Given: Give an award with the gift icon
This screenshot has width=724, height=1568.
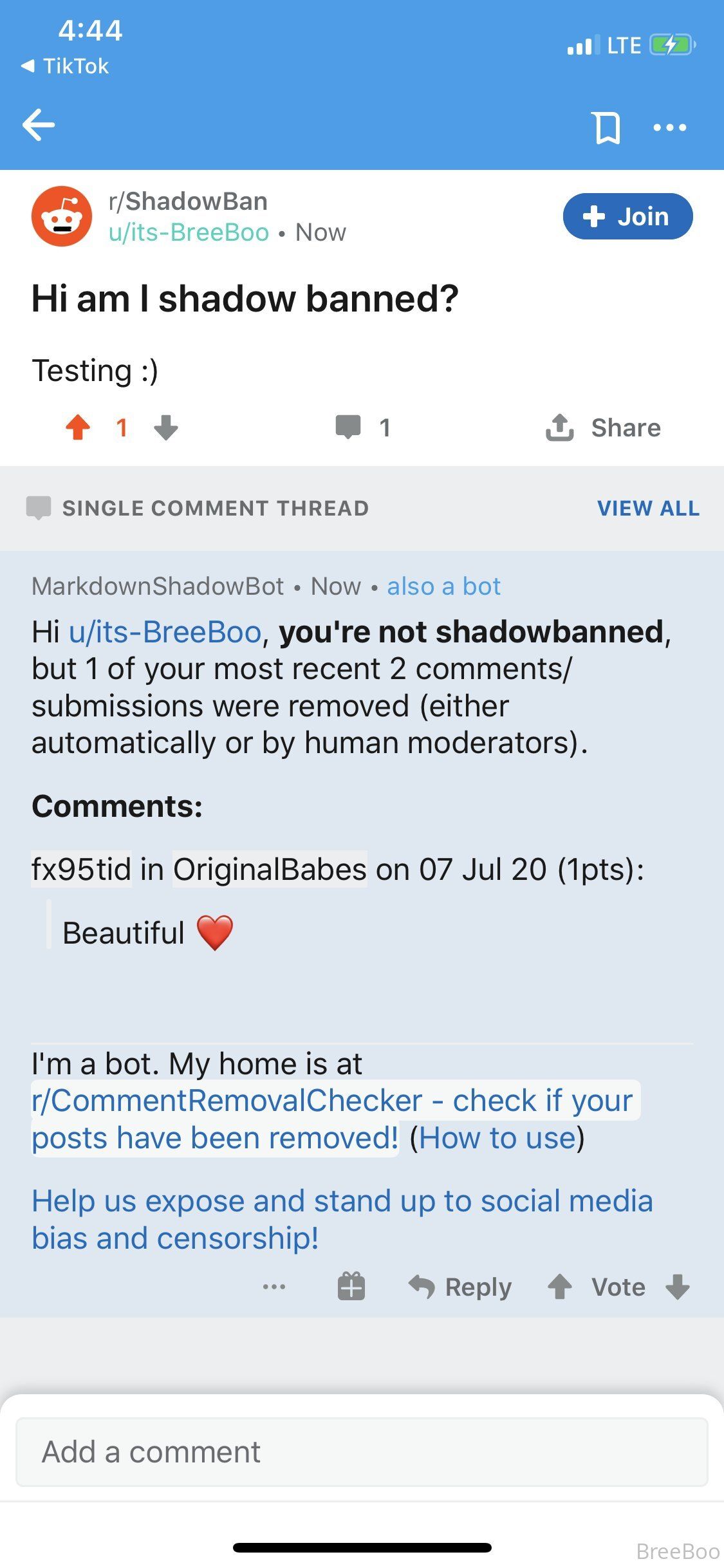Looking at the screenshot, I should click(351, 1287).
